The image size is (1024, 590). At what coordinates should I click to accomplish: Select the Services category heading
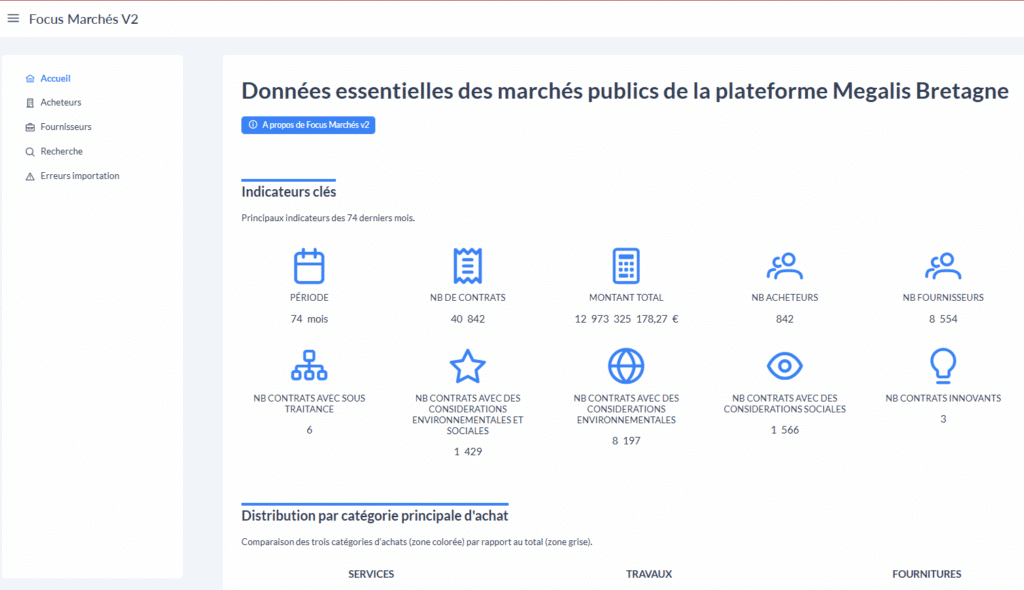point(371,574)
